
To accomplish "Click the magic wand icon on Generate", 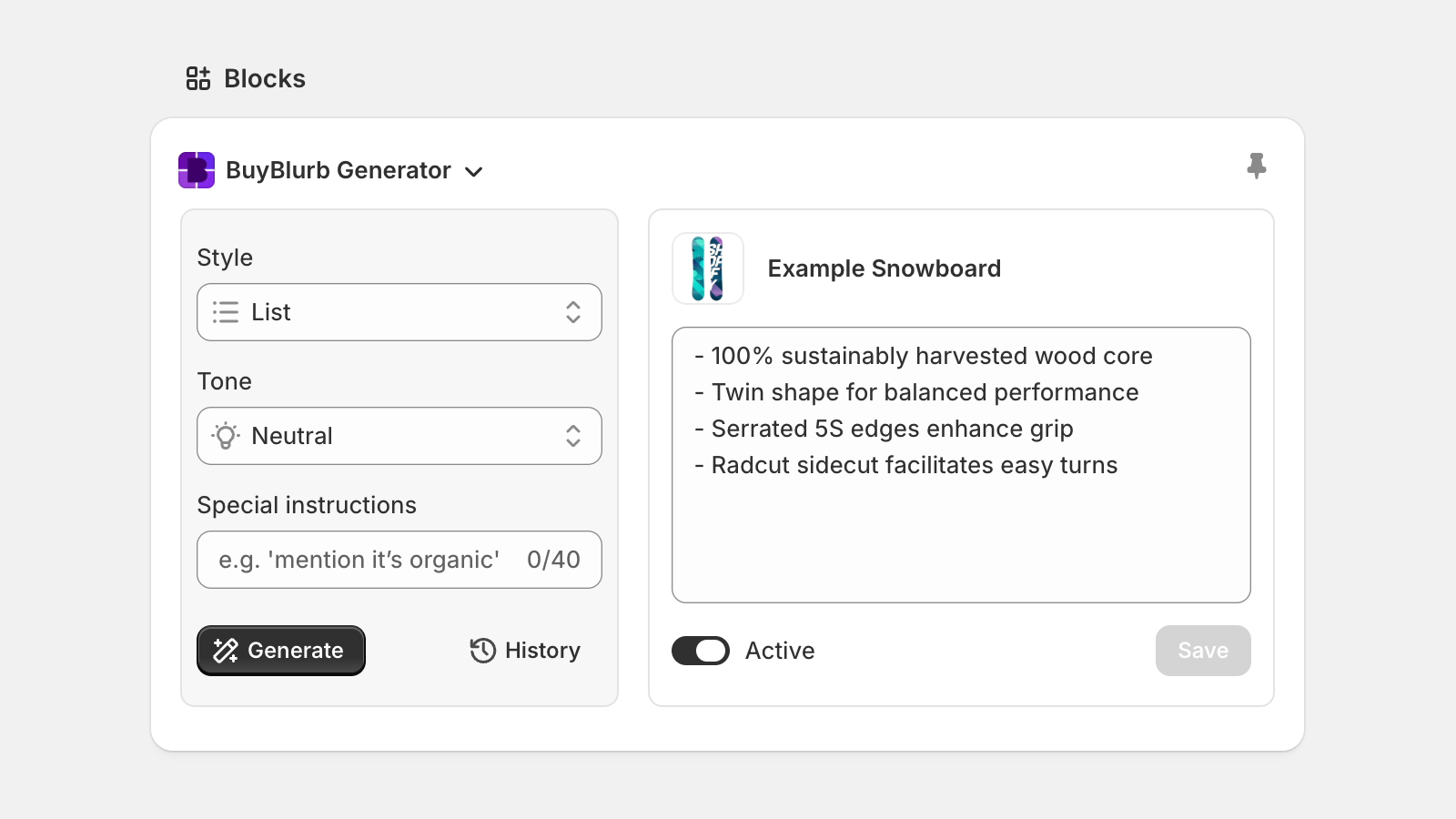I will [226, 651].
